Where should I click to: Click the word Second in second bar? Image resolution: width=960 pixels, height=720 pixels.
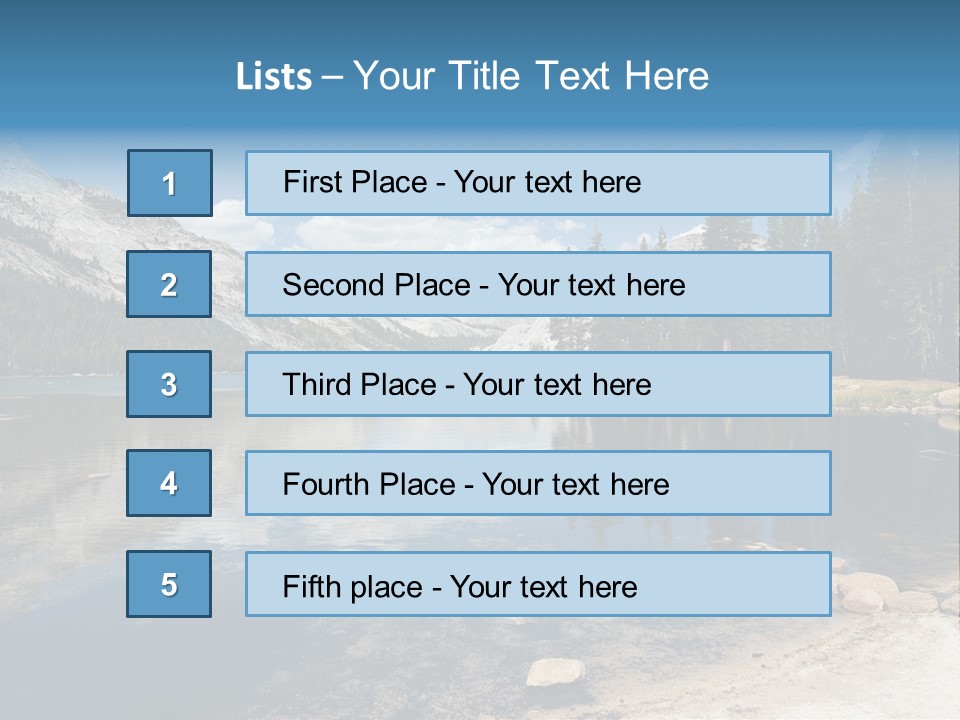[333, 285]
